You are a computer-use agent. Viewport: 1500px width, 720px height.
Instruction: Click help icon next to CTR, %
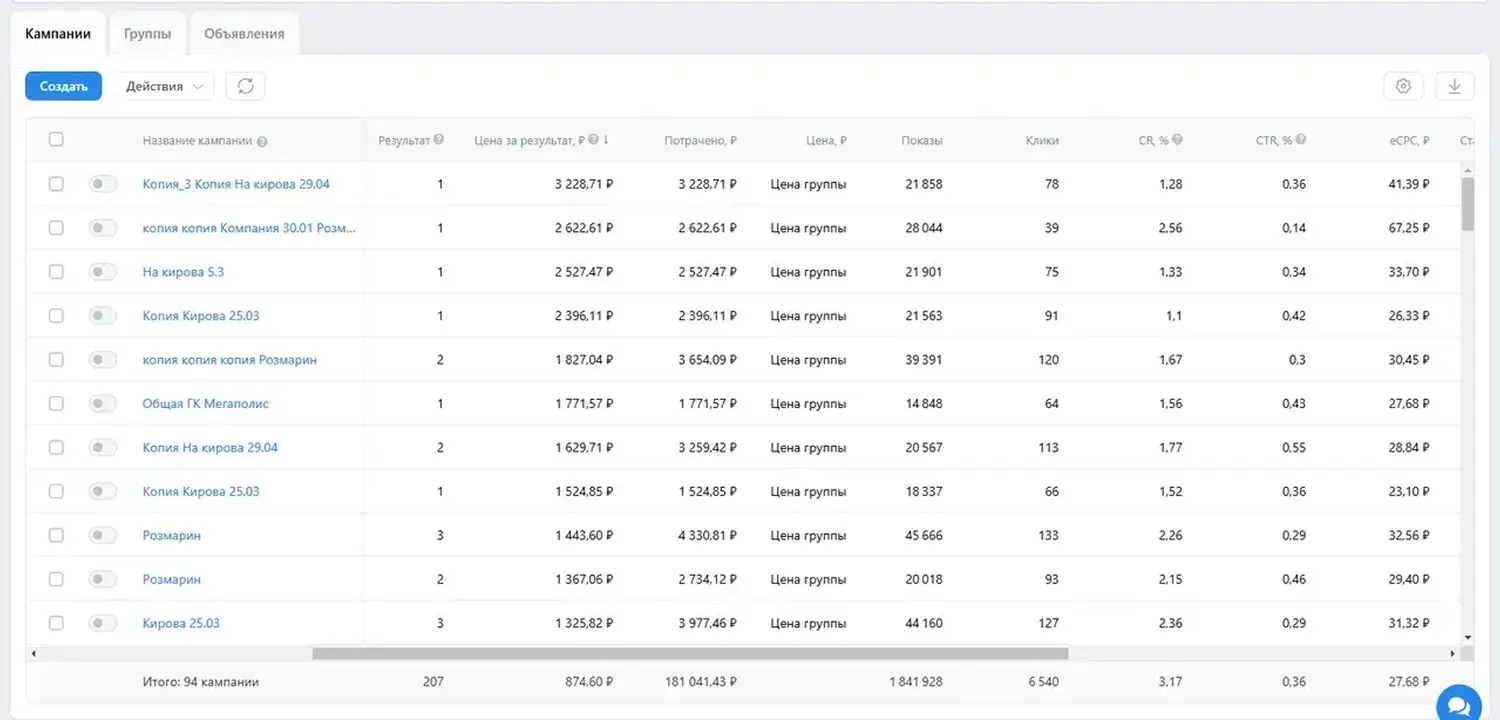tap(1301, 140)
